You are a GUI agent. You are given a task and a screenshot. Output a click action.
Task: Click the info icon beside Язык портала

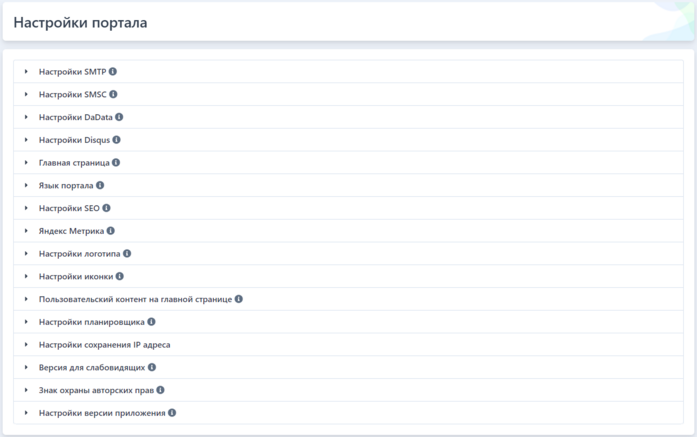[x=100, y=185]
